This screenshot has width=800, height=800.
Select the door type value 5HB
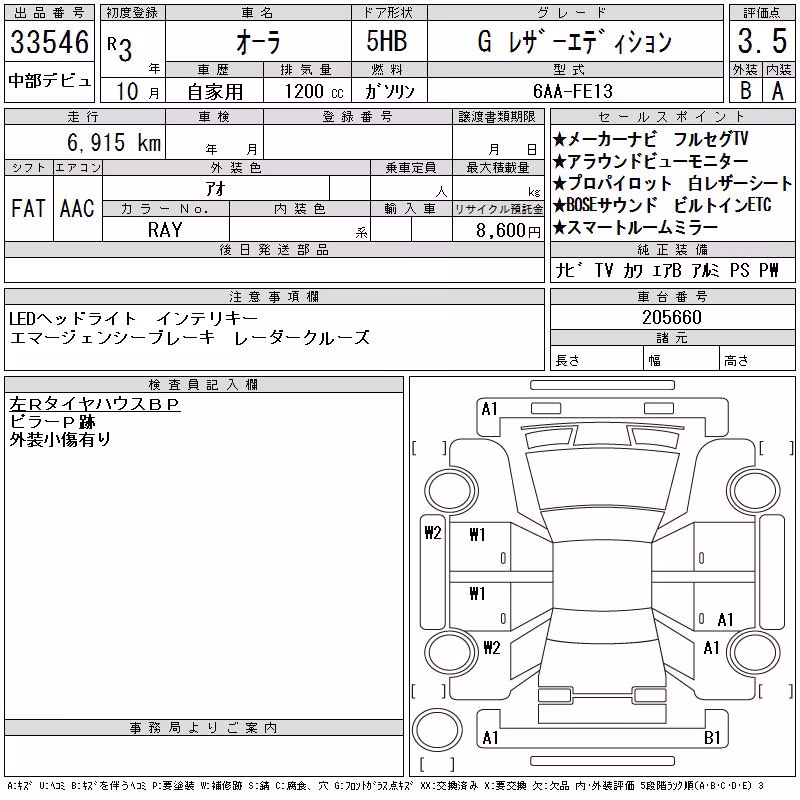pyautogui.click(x=387, y=41)
